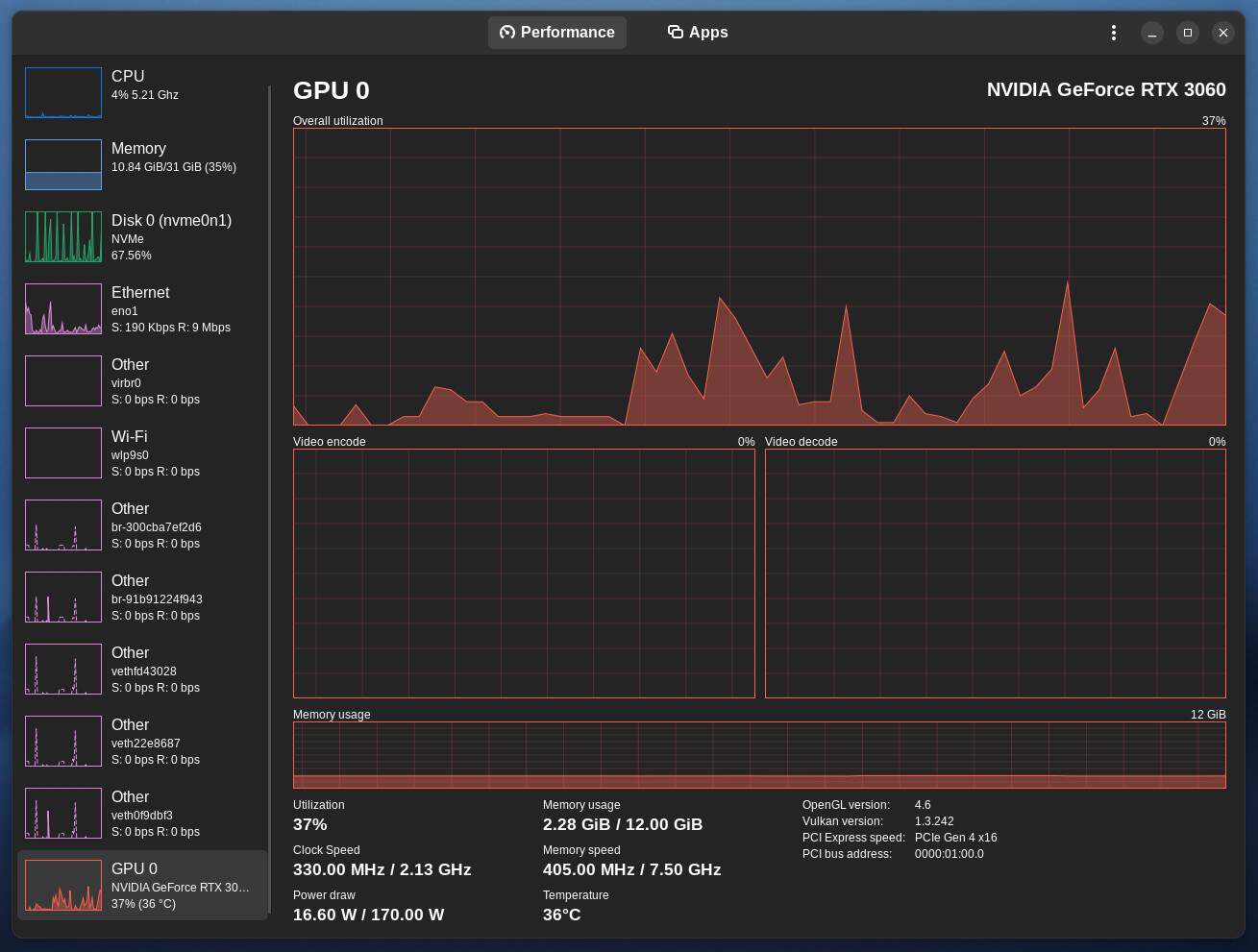Screen dimensions: 1258x952
Task: Switch to the Apps tab
Action: tap(698, 32)
